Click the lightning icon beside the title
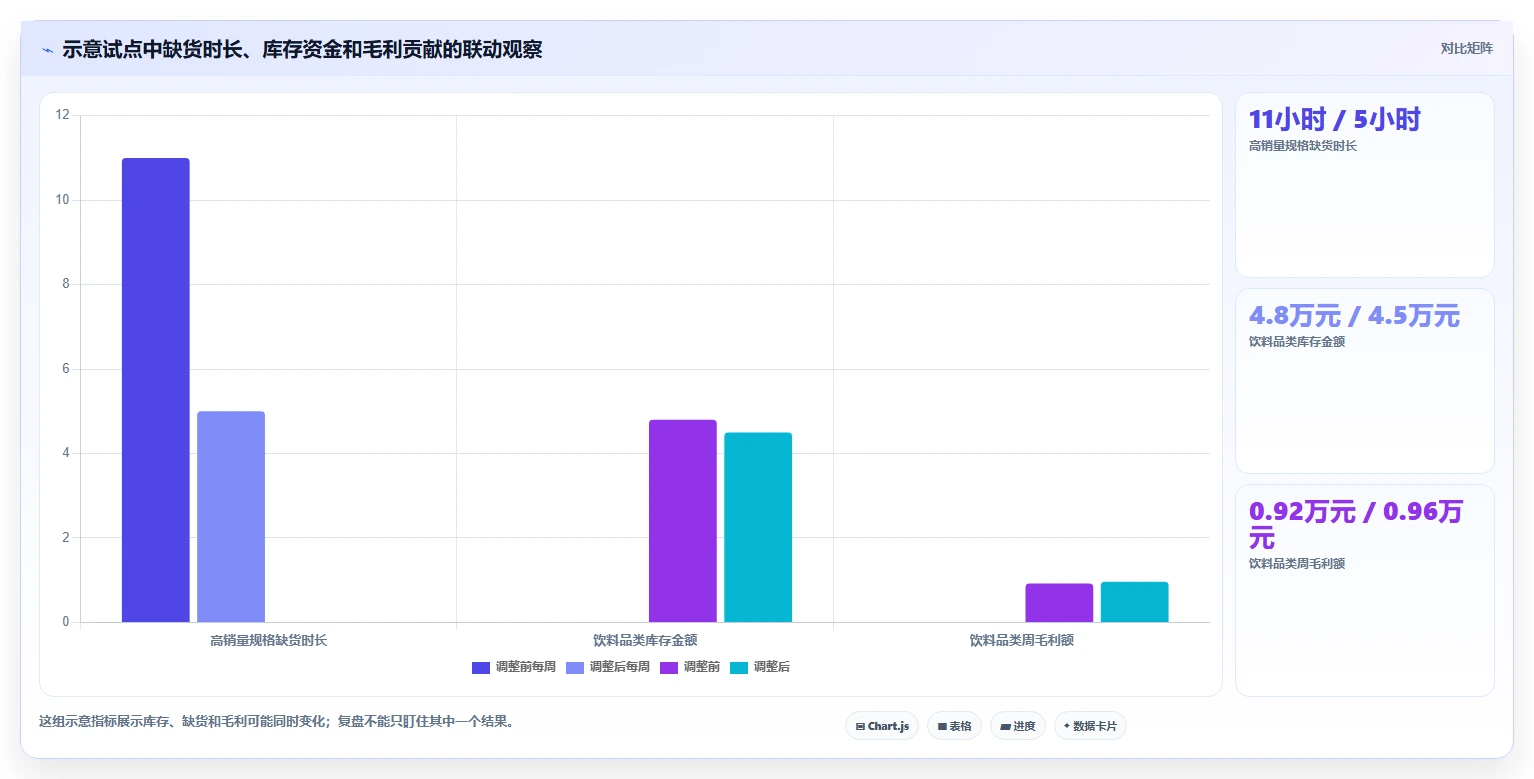This screenshot has height=779, width=1534. (48, 50)
